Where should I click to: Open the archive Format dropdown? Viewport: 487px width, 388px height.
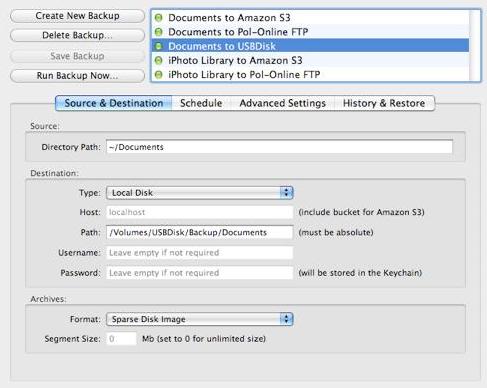199,319
